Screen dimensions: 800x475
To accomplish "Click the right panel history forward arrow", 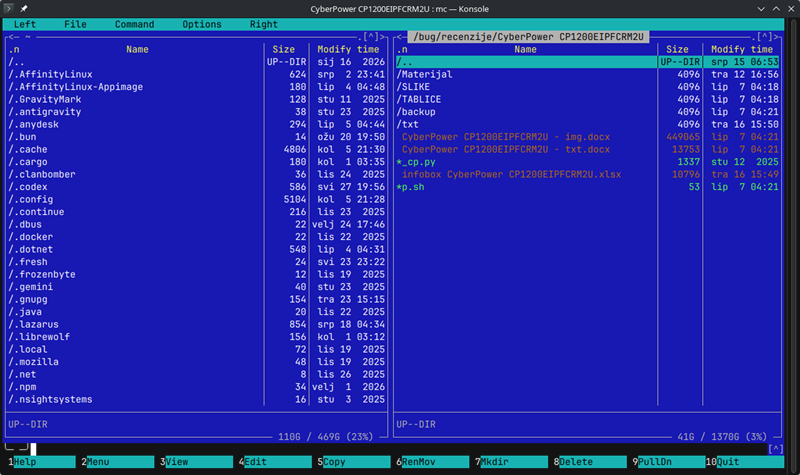I will [777, 37].
